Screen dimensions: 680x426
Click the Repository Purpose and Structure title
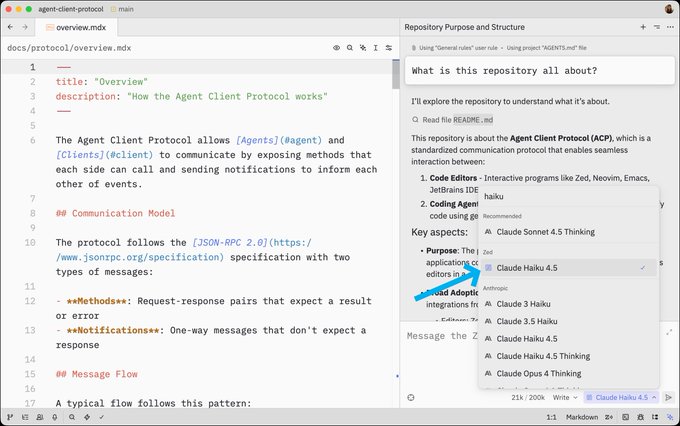(464, 27)
